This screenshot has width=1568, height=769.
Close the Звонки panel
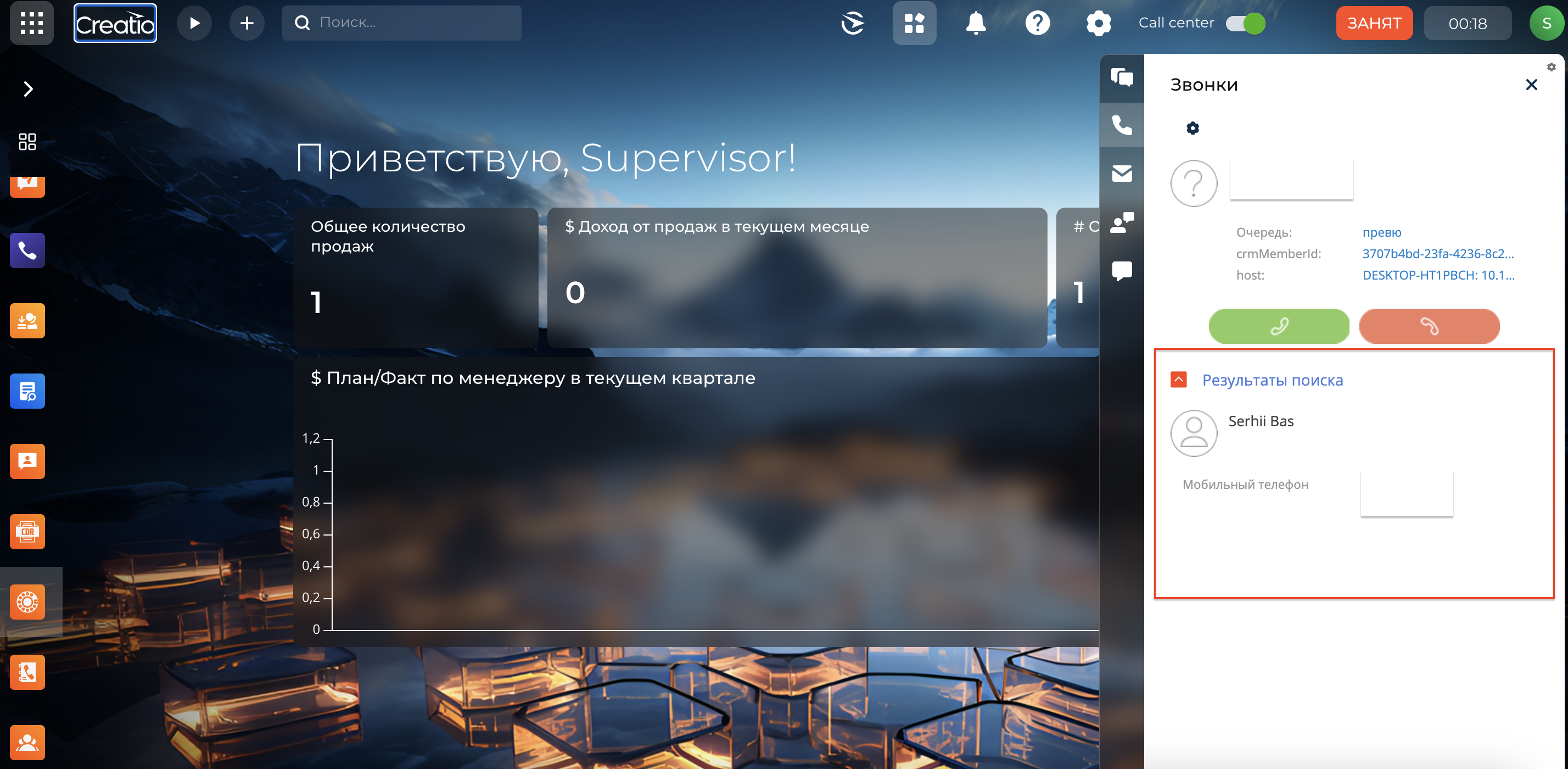click(x=1531, y=85)
